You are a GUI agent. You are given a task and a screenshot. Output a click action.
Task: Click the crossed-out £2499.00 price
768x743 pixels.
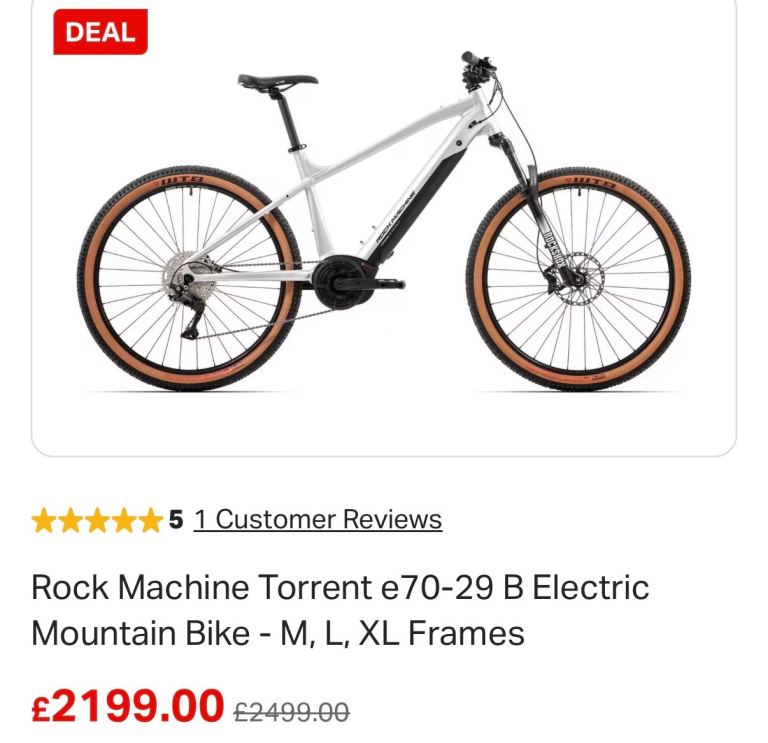(x=291, y=712)
